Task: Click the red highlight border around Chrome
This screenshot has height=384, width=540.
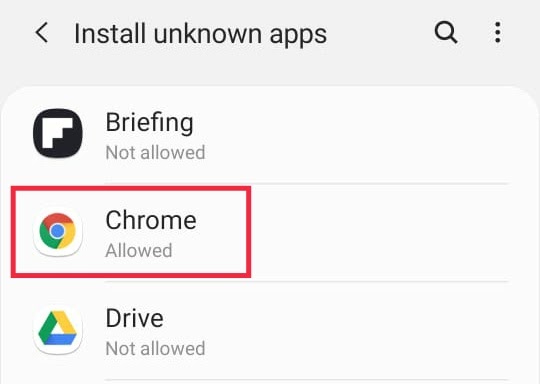Action: tap(131, 189)
